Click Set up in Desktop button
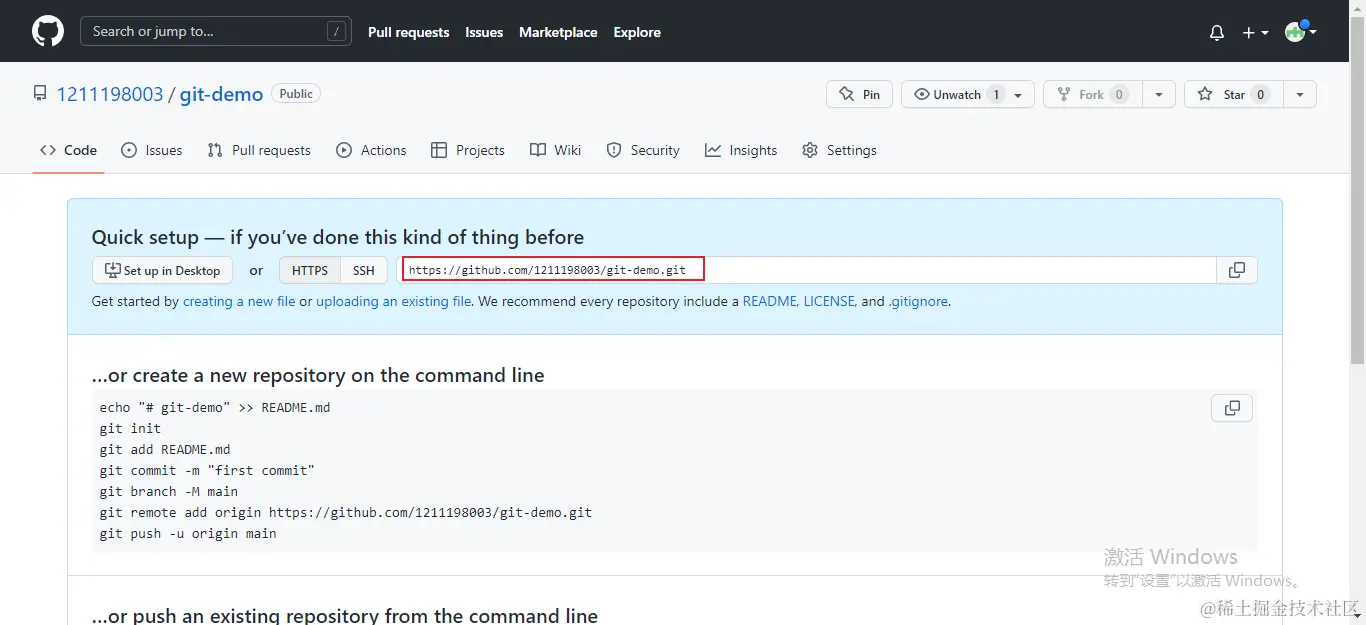1366x625 pixels. (162, 270)
